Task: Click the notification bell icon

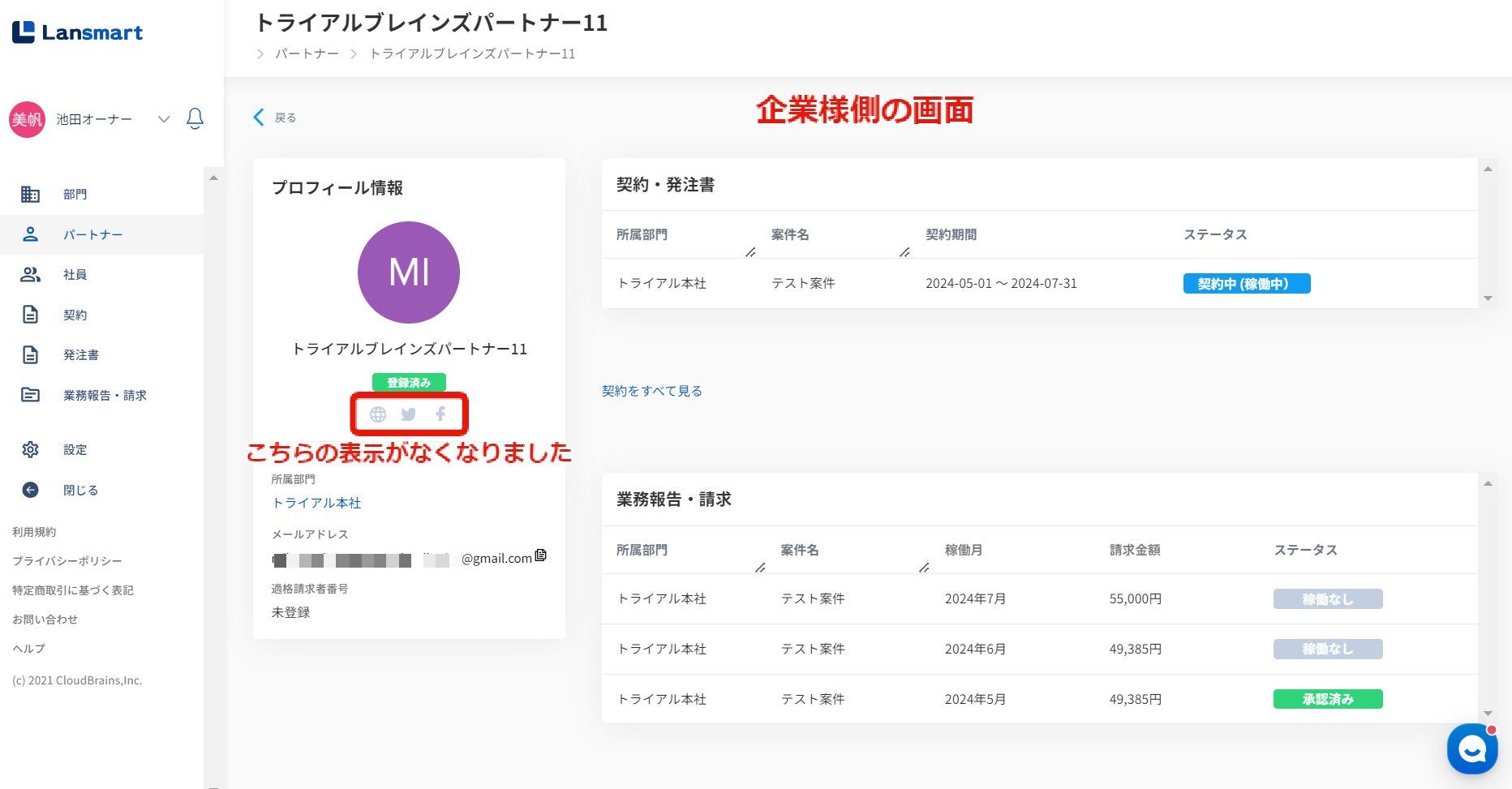Action: coord(195,119)
